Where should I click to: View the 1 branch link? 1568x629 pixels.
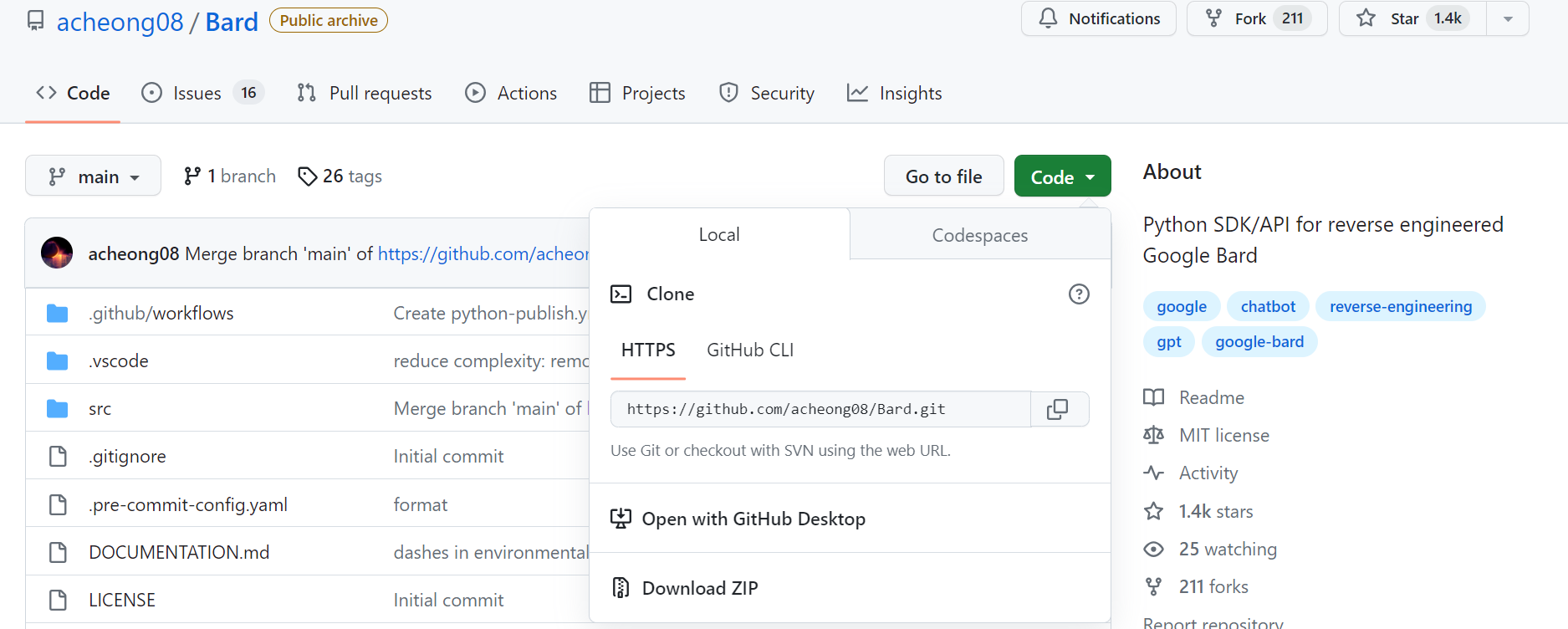pyautogui.click(x=230, y=176)
